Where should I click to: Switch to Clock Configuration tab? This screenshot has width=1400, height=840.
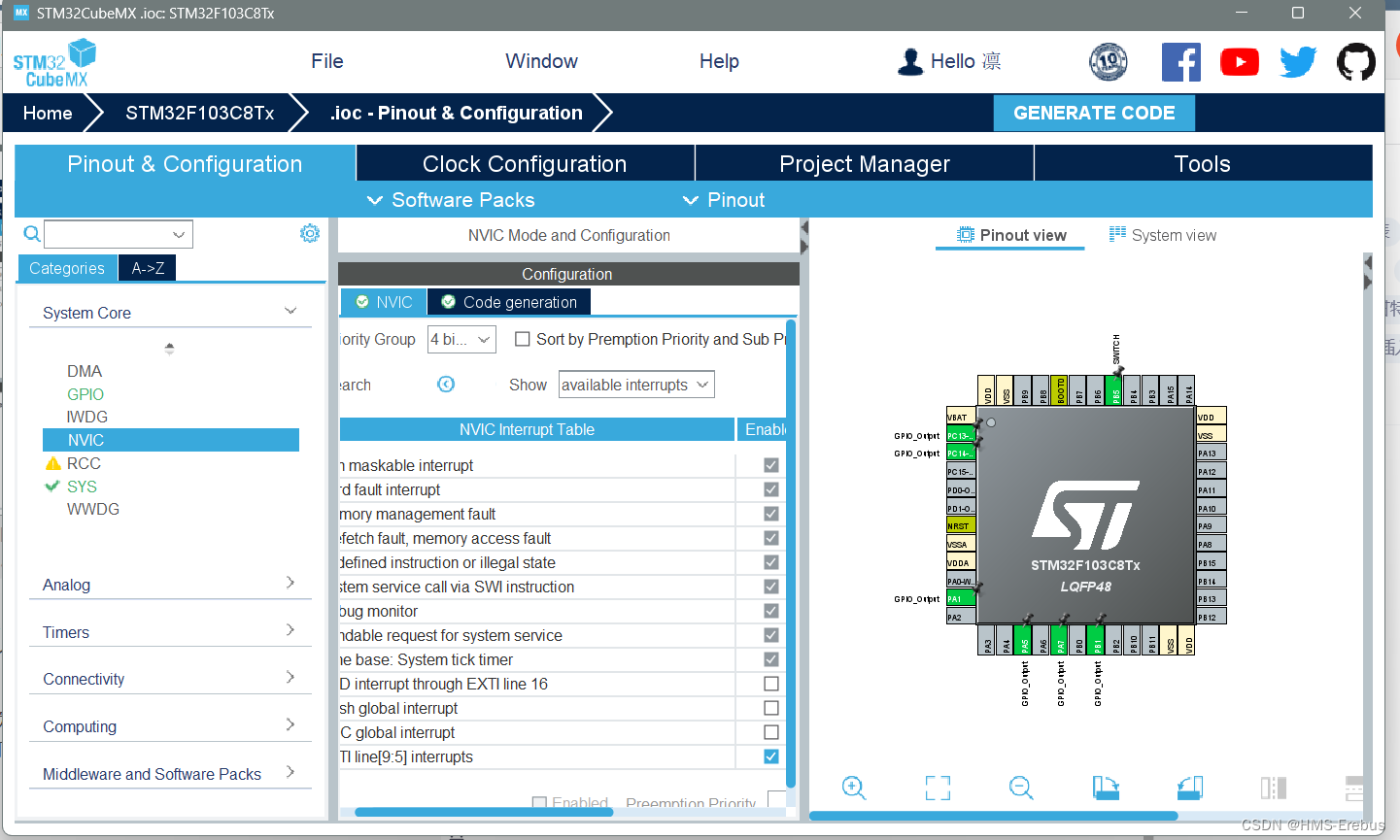pyautogui.click(x=525, y=163)
